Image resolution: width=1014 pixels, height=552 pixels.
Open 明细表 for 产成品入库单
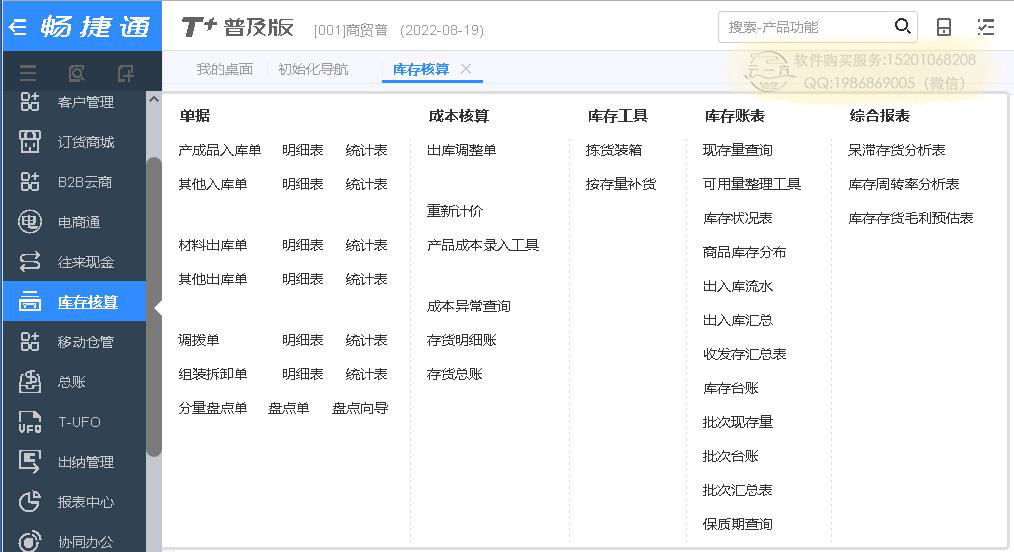coord(303,150)
